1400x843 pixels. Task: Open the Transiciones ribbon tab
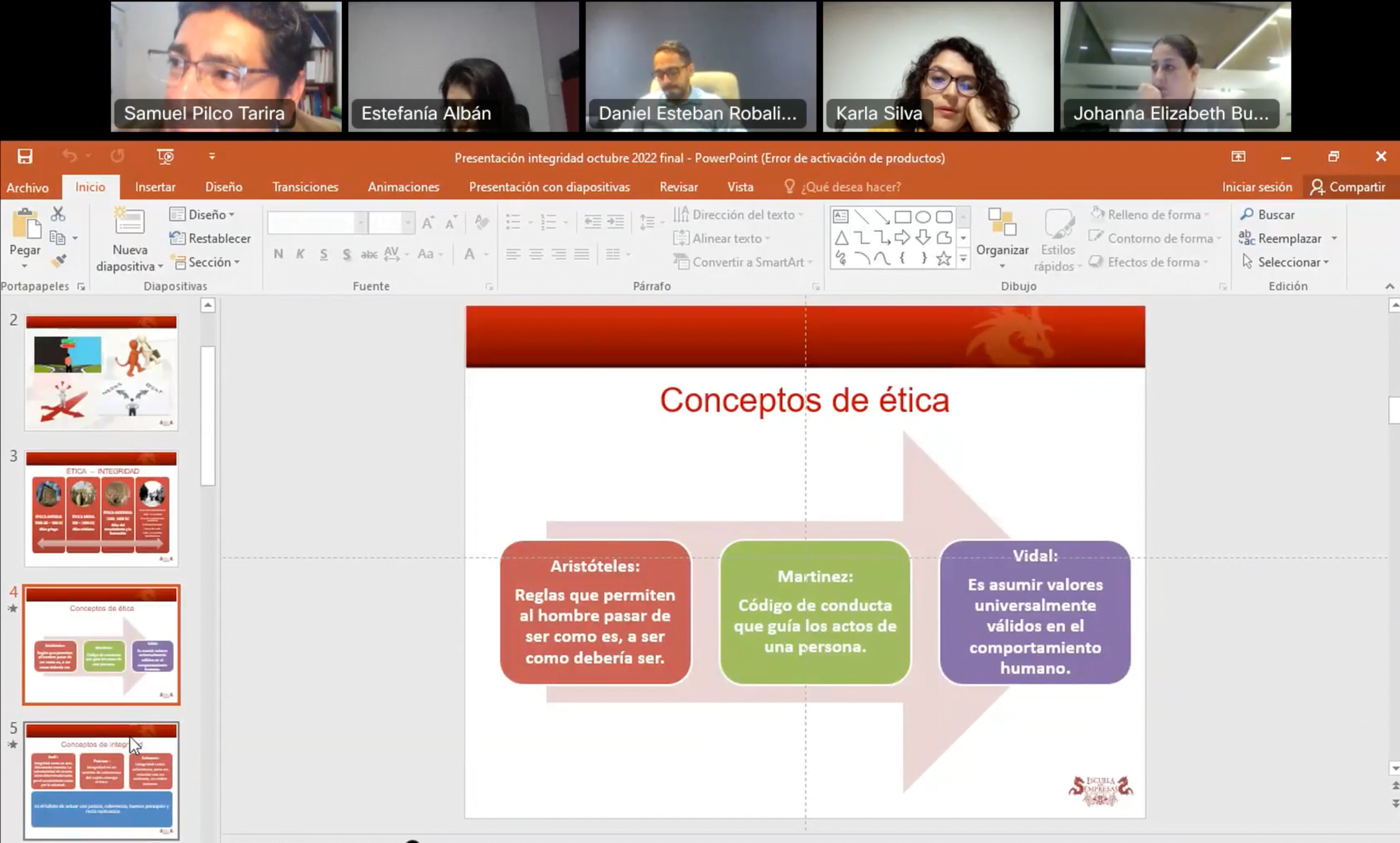[305, 187]
